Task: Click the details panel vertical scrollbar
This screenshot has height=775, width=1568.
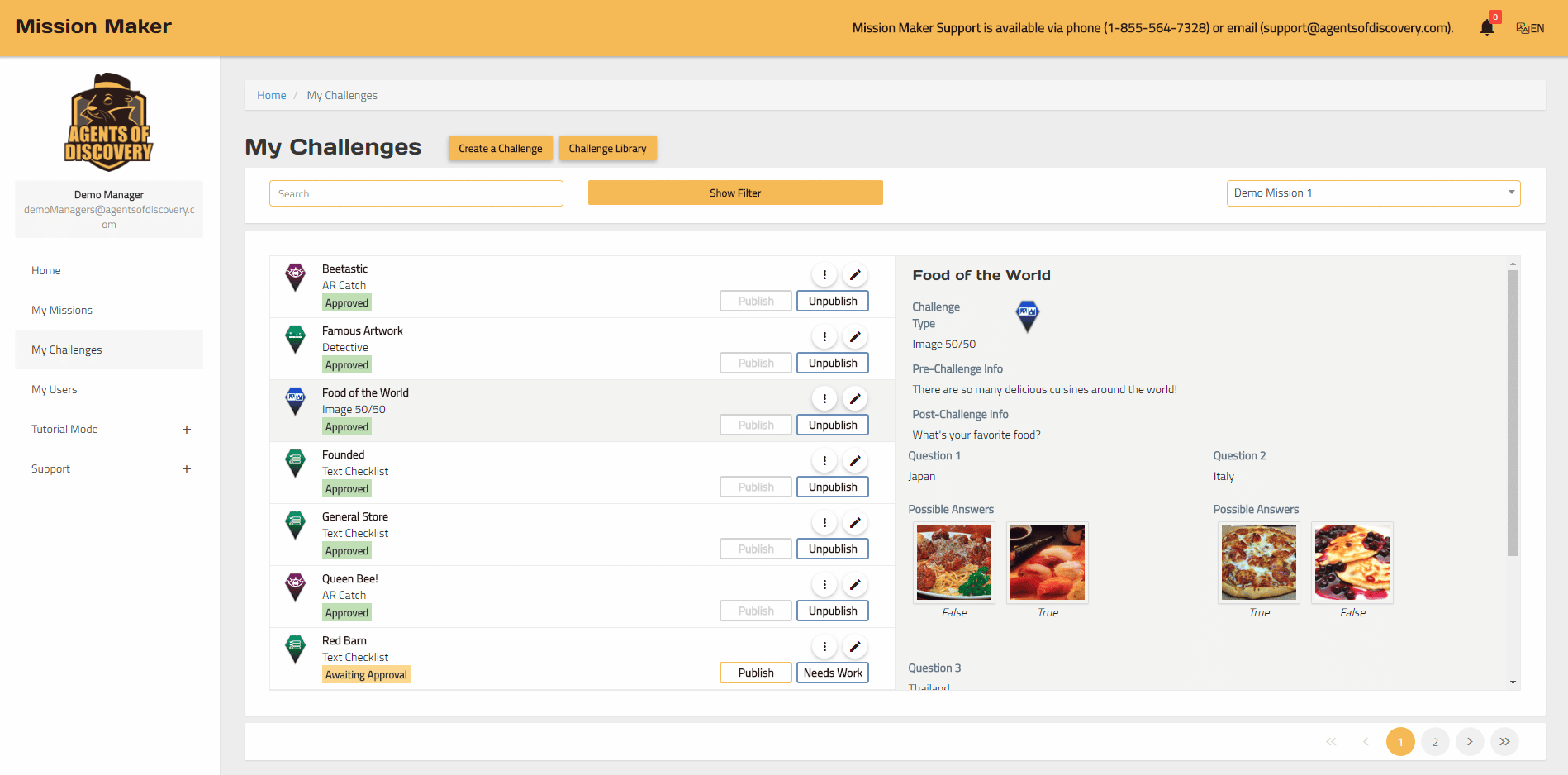Action: pos(1513,413)
